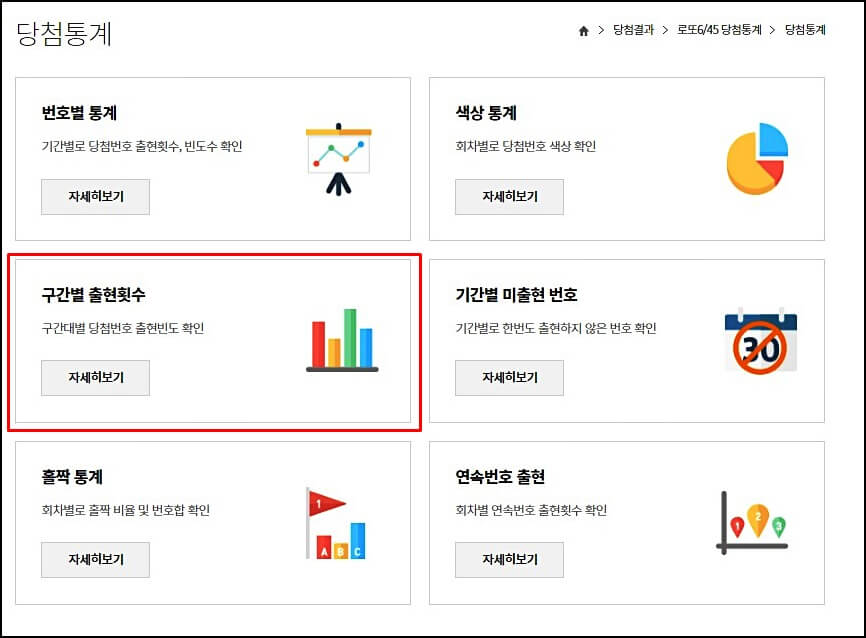Click the home icon in breadcrumb
This screenshot has width=866, height=638.
(583, 31)
